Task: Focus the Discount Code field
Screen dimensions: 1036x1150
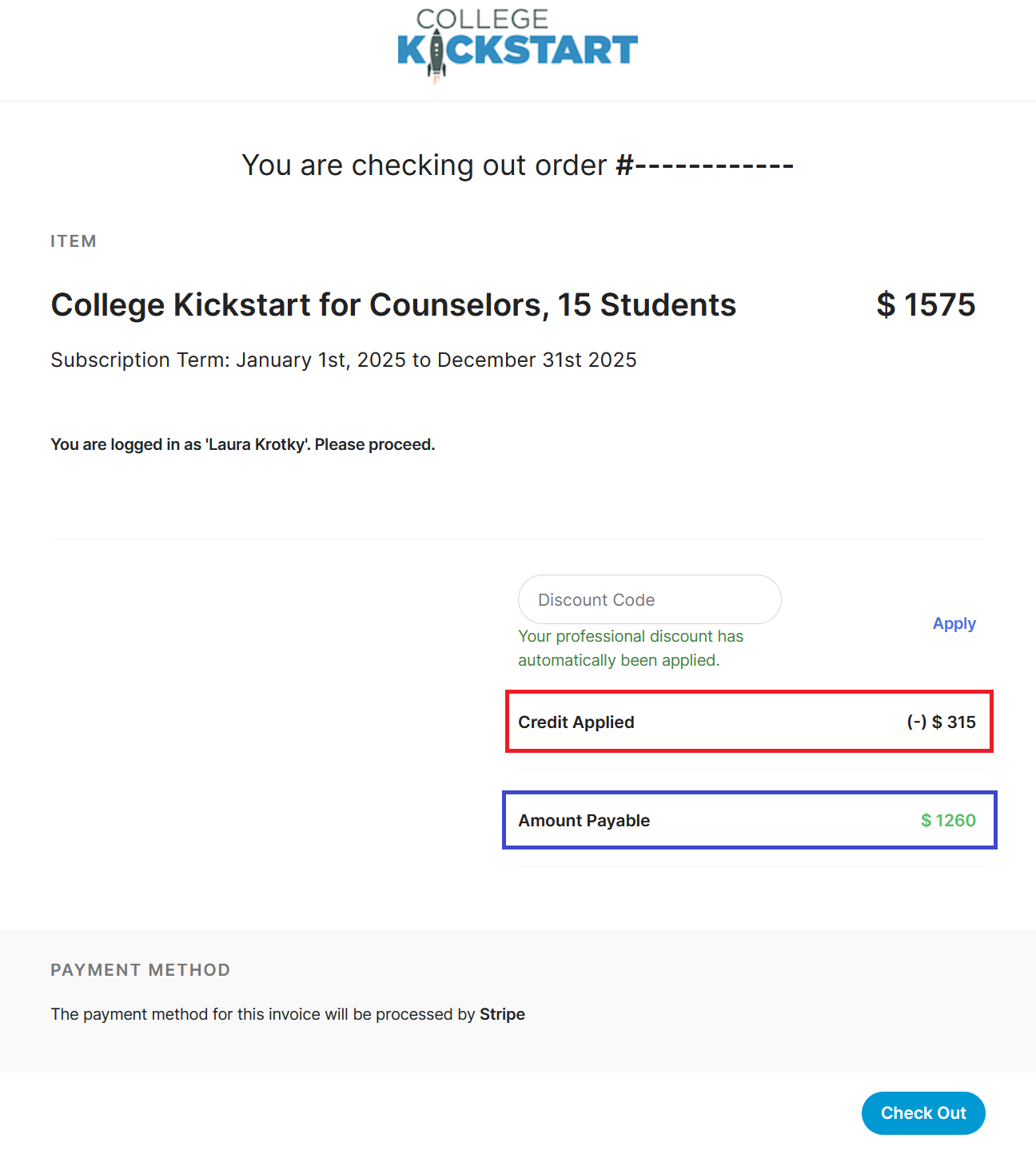Action: pos(649,599)
